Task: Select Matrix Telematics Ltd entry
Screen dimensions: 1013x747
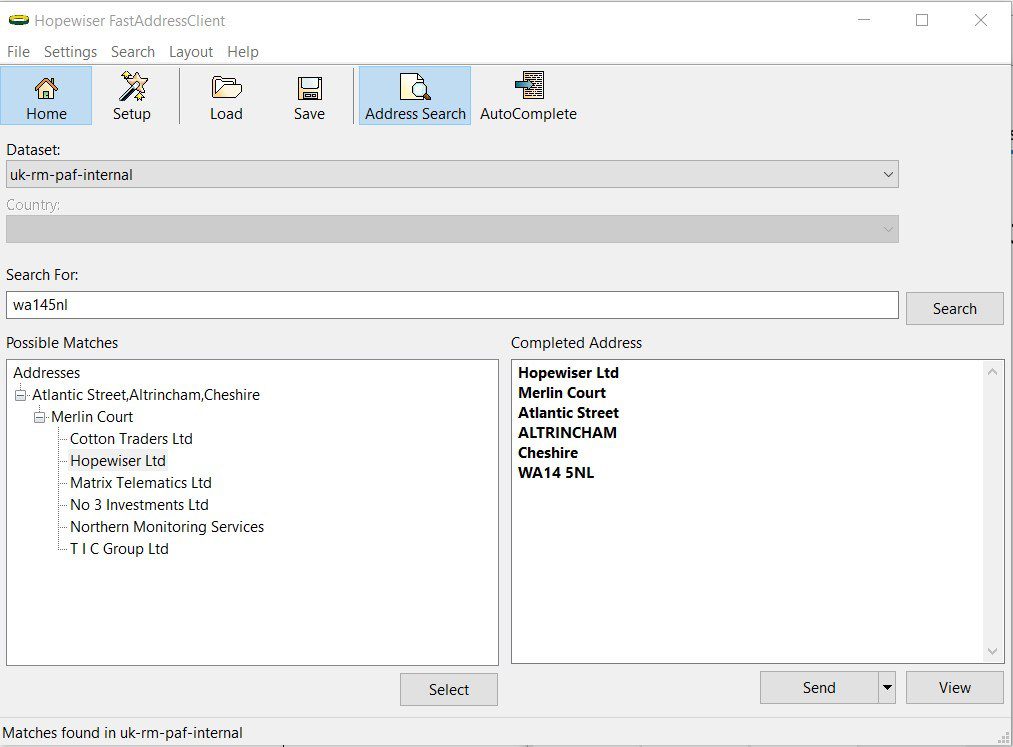Action: click(x=141, y=483)
